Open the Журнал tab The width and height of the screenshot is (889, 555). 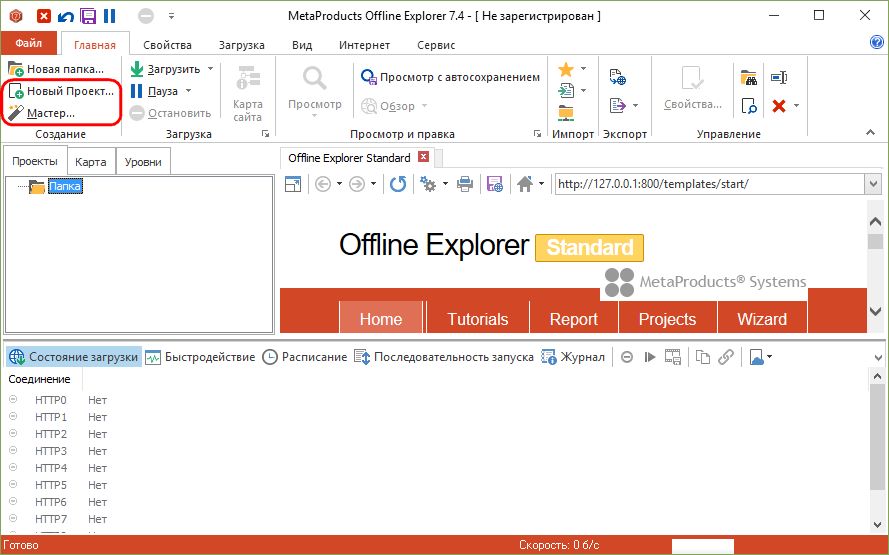click(573, 357)
